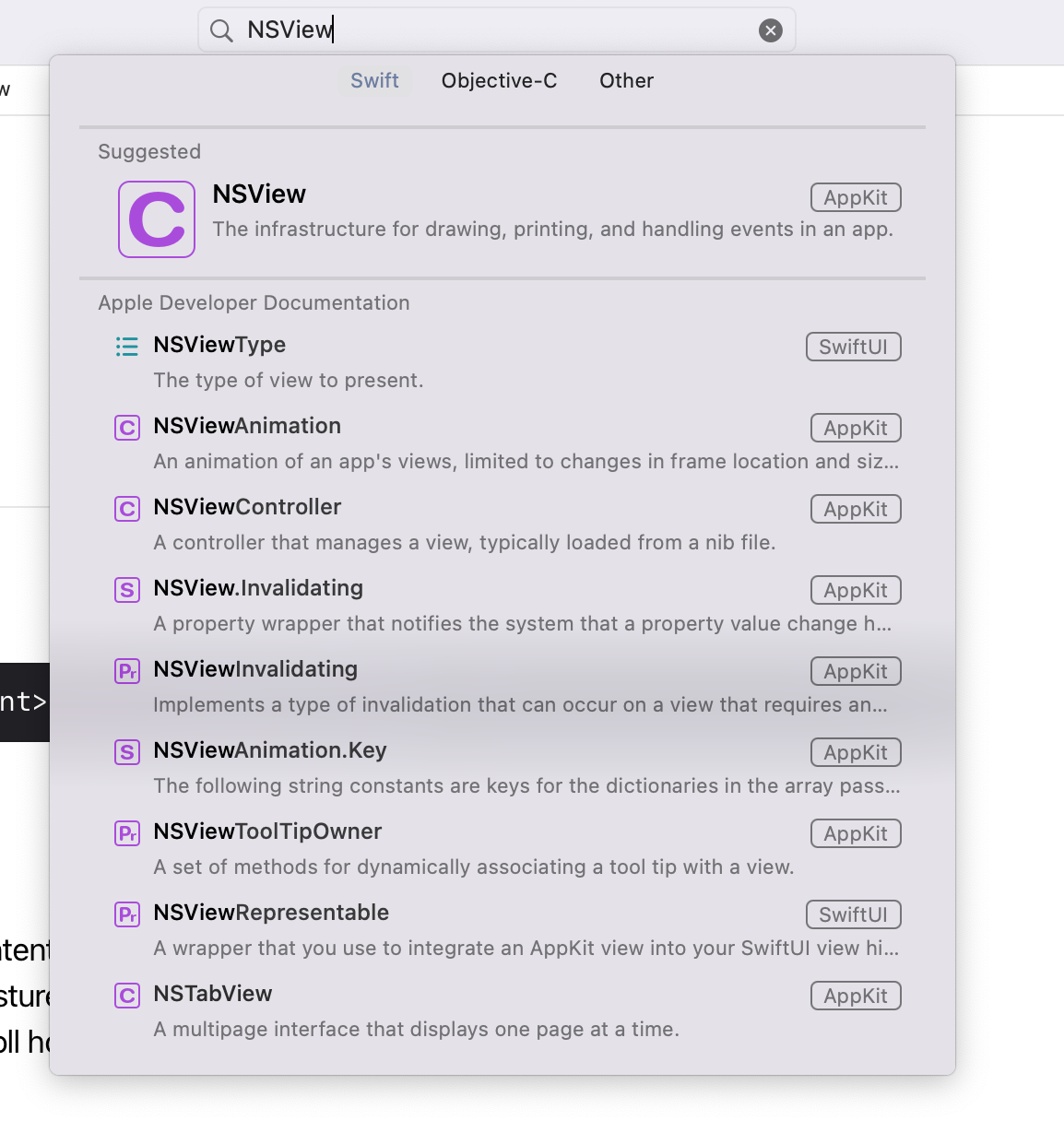Viewport: 1064px width, 1132px height.
Task: Switch to the Swift language tab
Action: click(x=374, y=81)
